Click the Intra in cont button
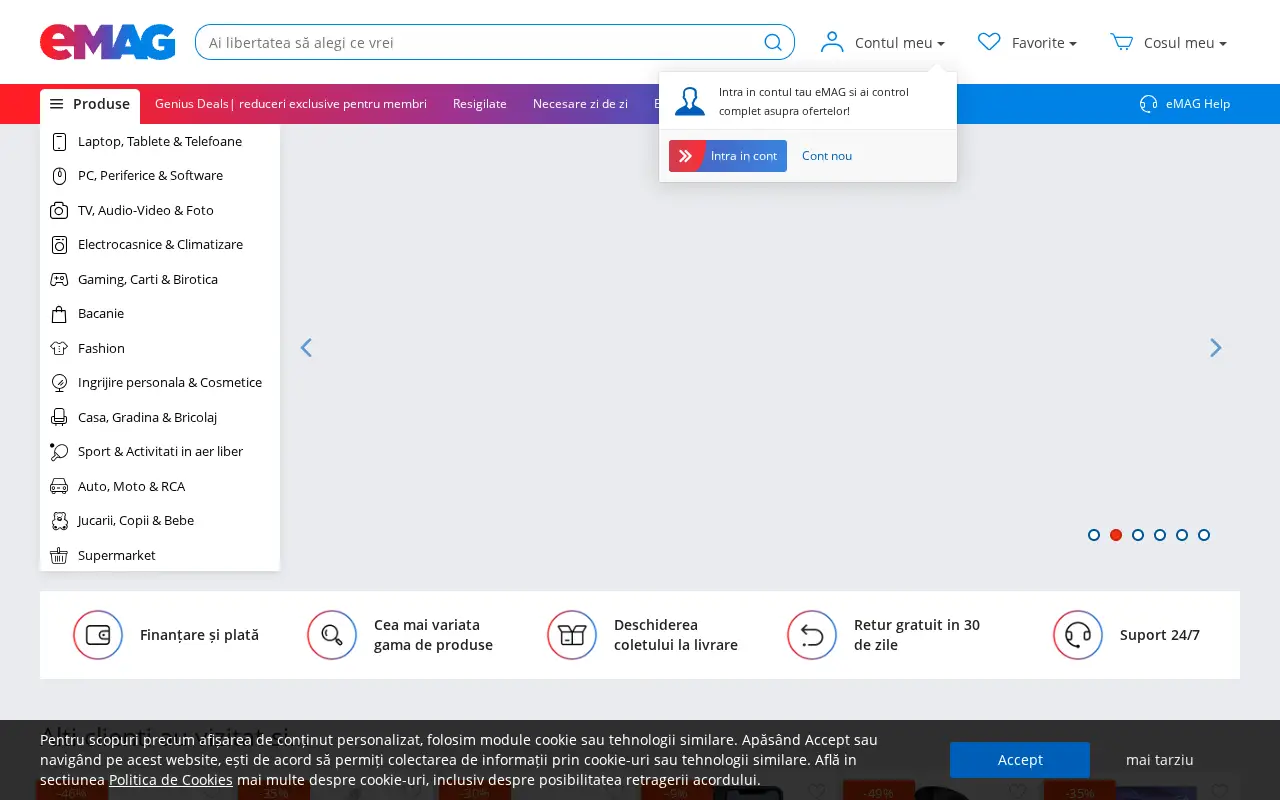This screenshot has width=1280, height=800. pyautogui.click(x=728, y=156)
